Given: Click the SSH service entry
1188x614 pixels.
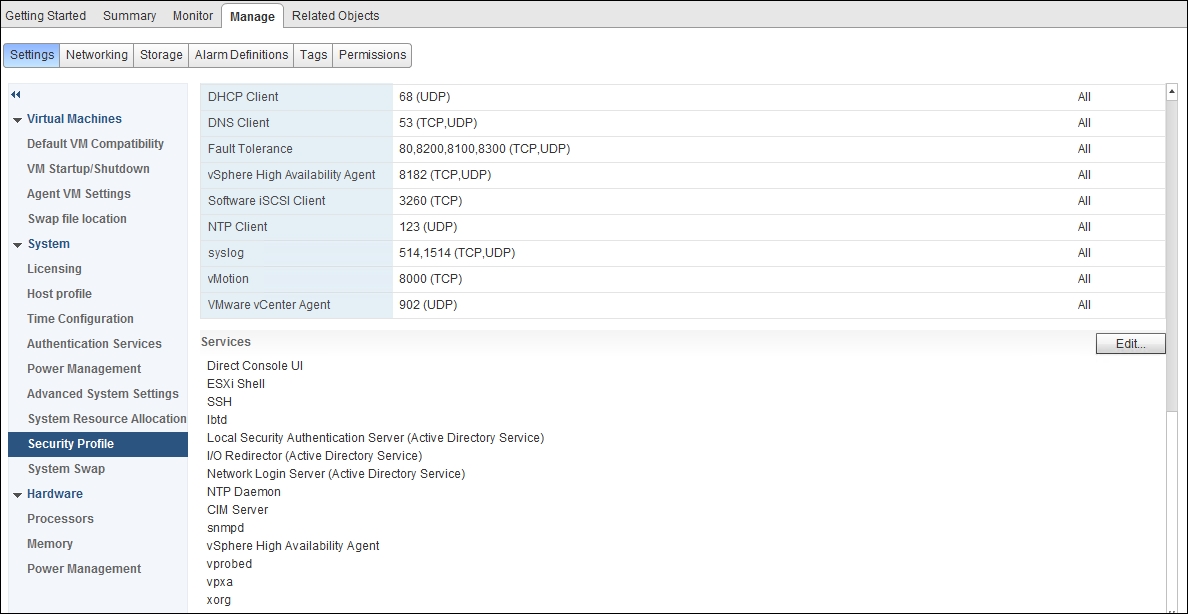Looking at the screenshot, I should coord(219,402).
